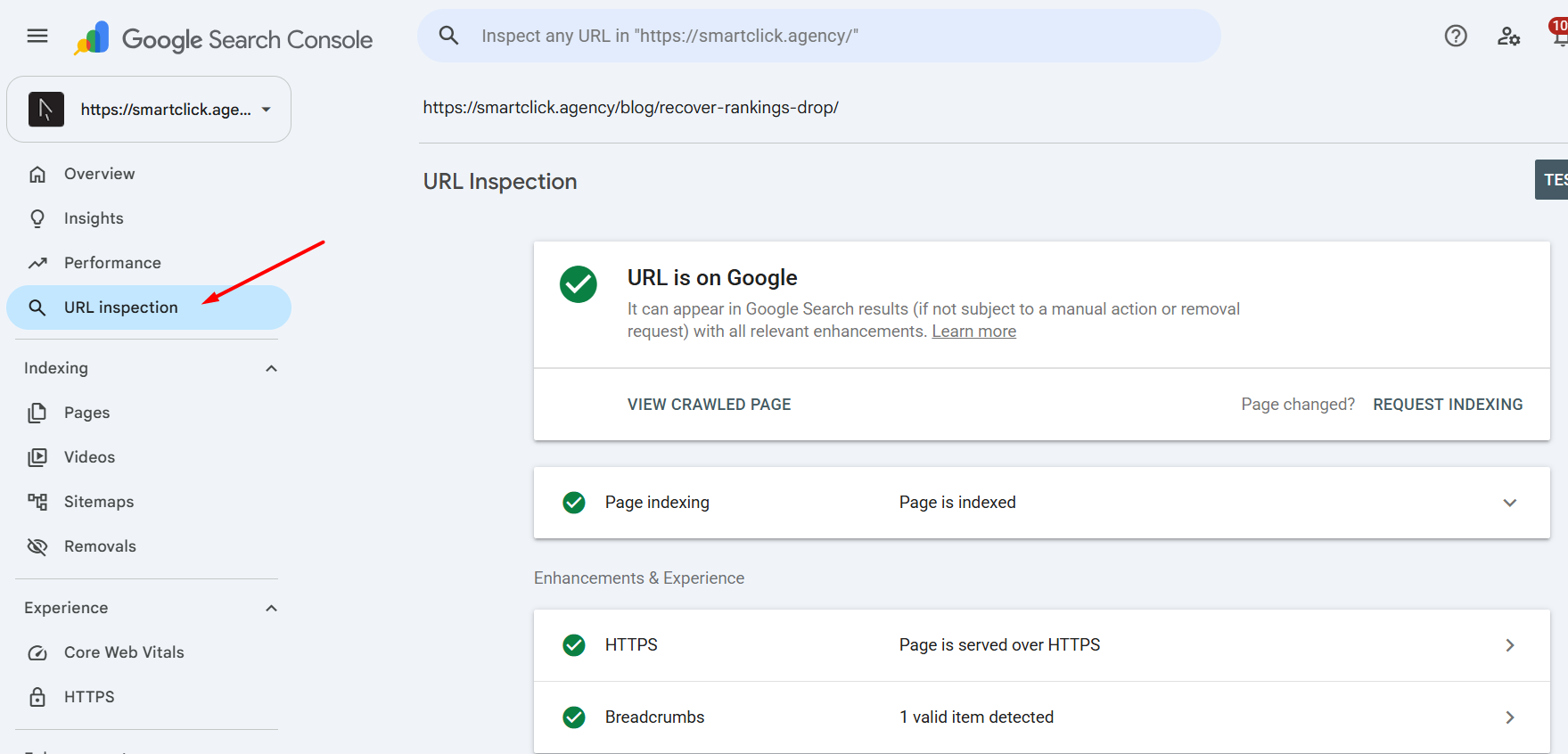
Task: Open user and permissions settings icon
Action: click(x=1508, y=36)
